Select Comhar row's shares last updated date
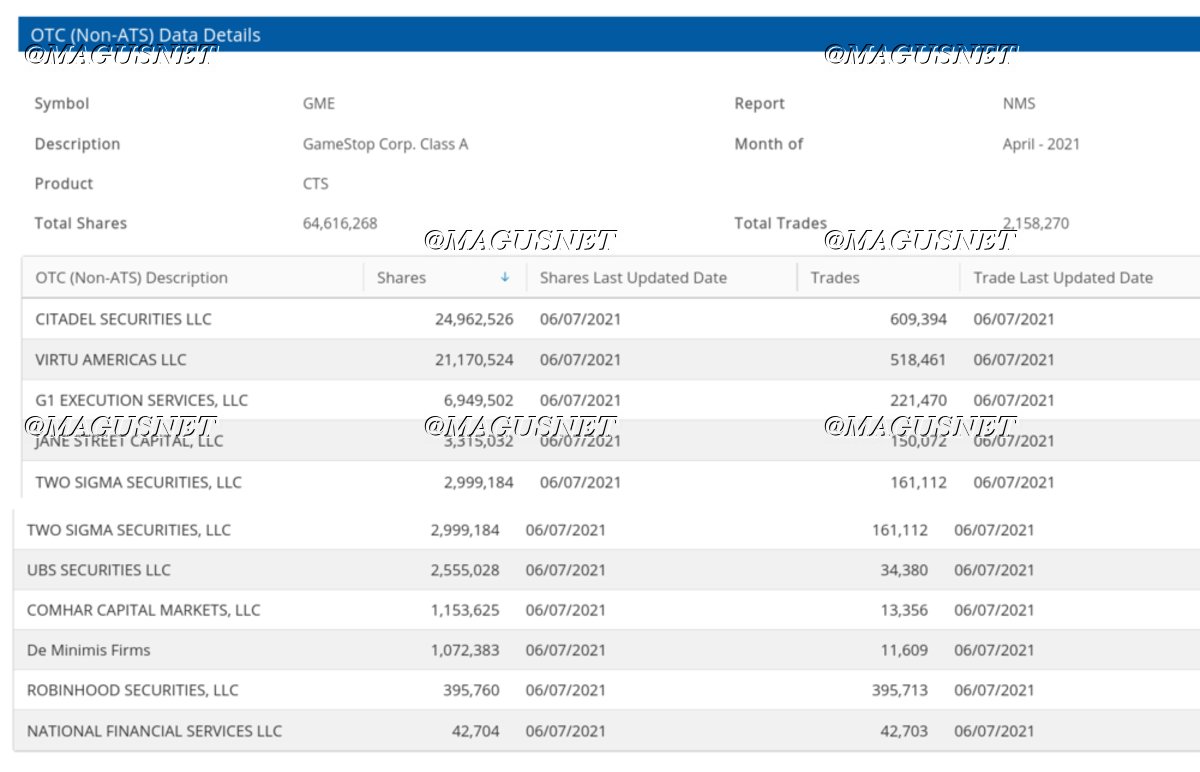The width and height of the screenshot is (1200, 772). (x=566, y=610)
